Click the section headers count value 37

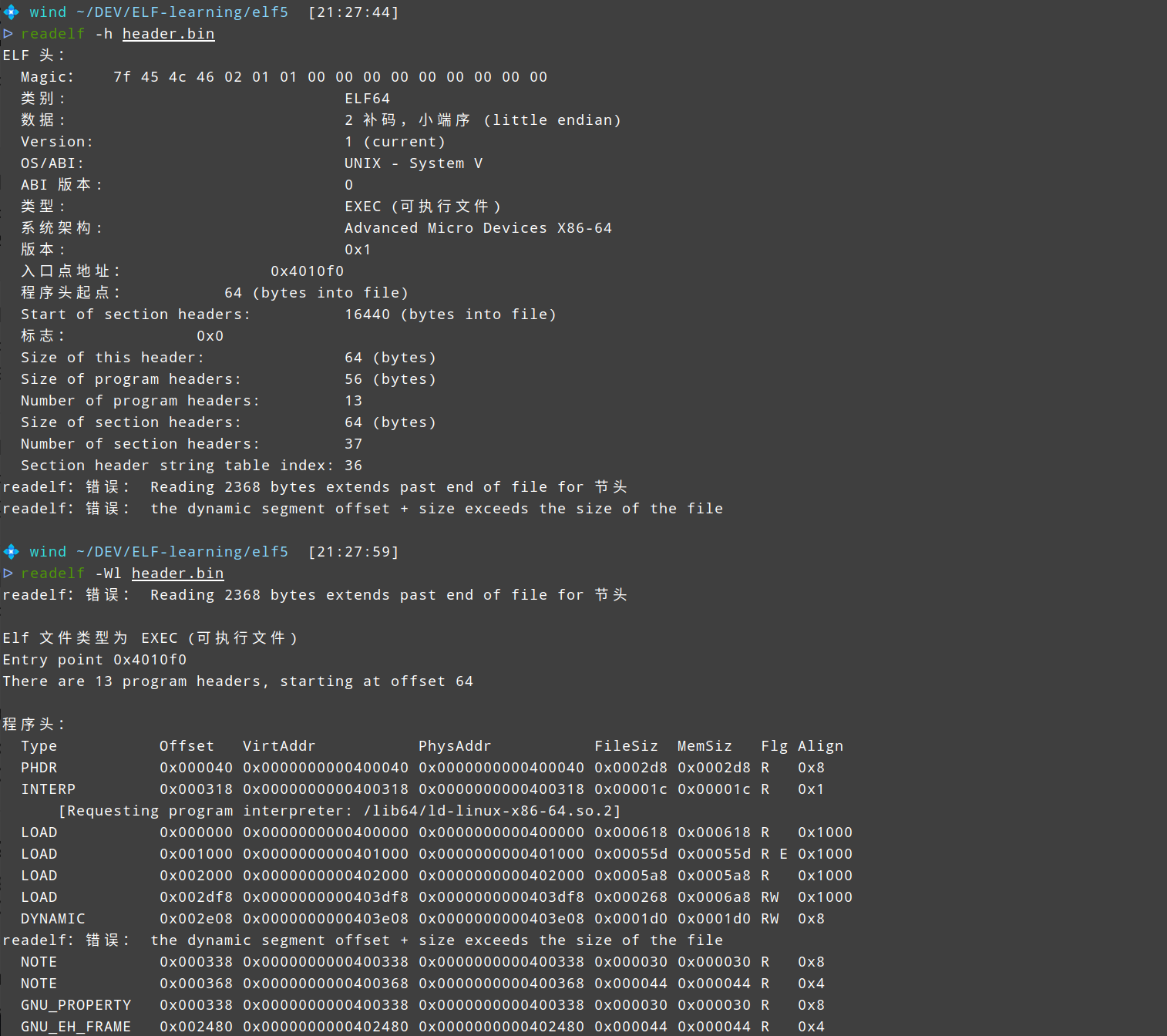pos(353,444)
